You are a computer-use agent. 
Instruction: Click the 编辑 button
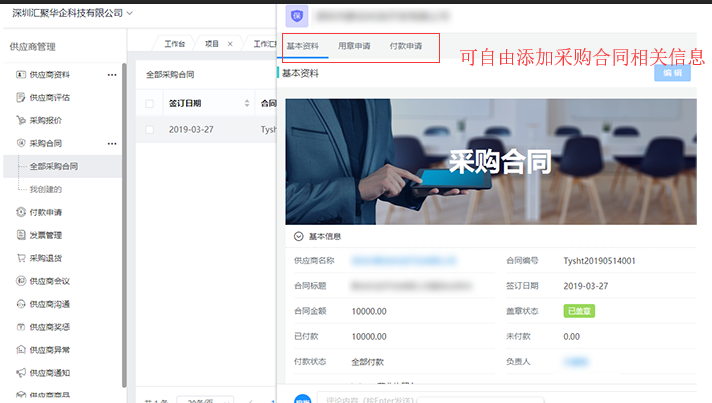pos(672,73)
